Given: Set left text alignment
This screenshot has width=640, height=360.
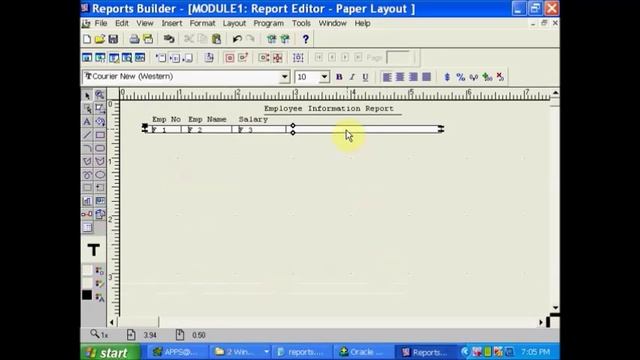Looking at the screenshot, I should pyautogui.click(x=387, y=77).
